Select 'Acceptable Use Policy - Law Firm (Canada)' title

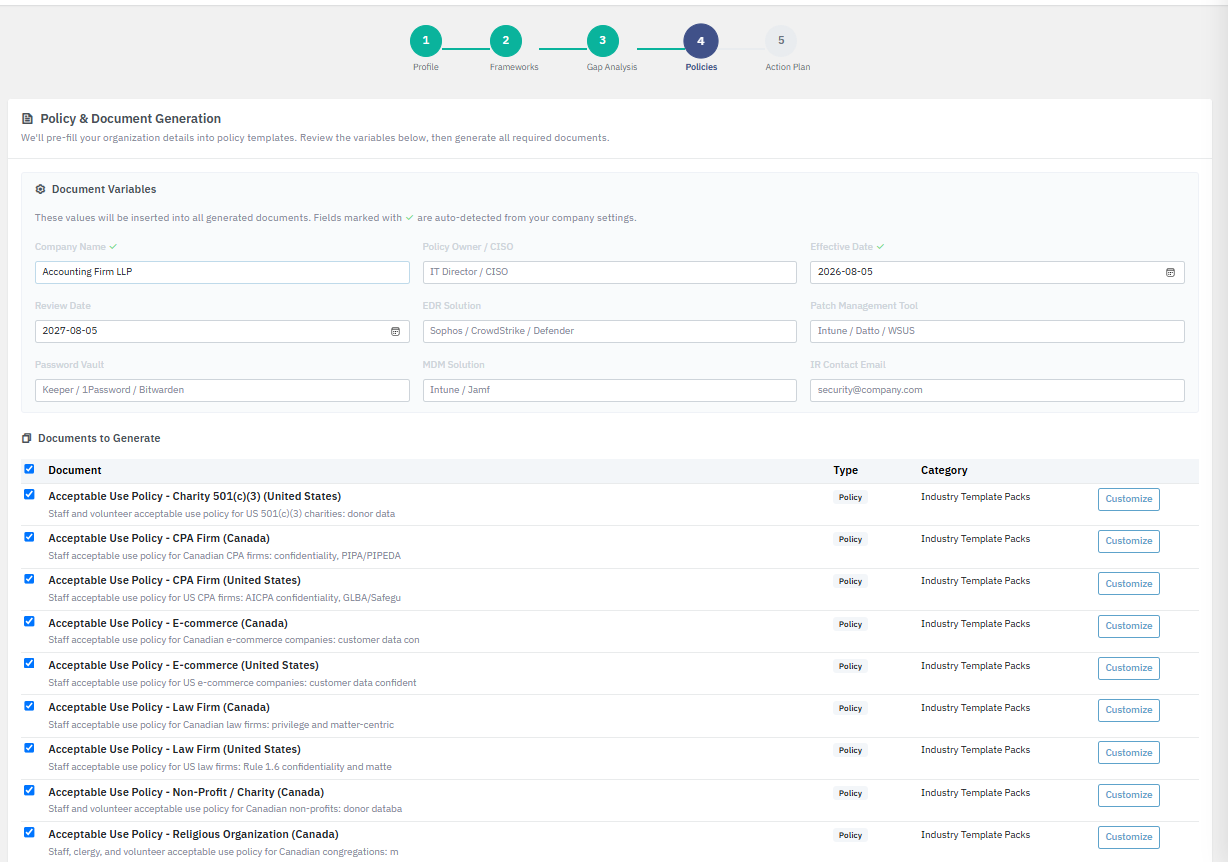159,707
